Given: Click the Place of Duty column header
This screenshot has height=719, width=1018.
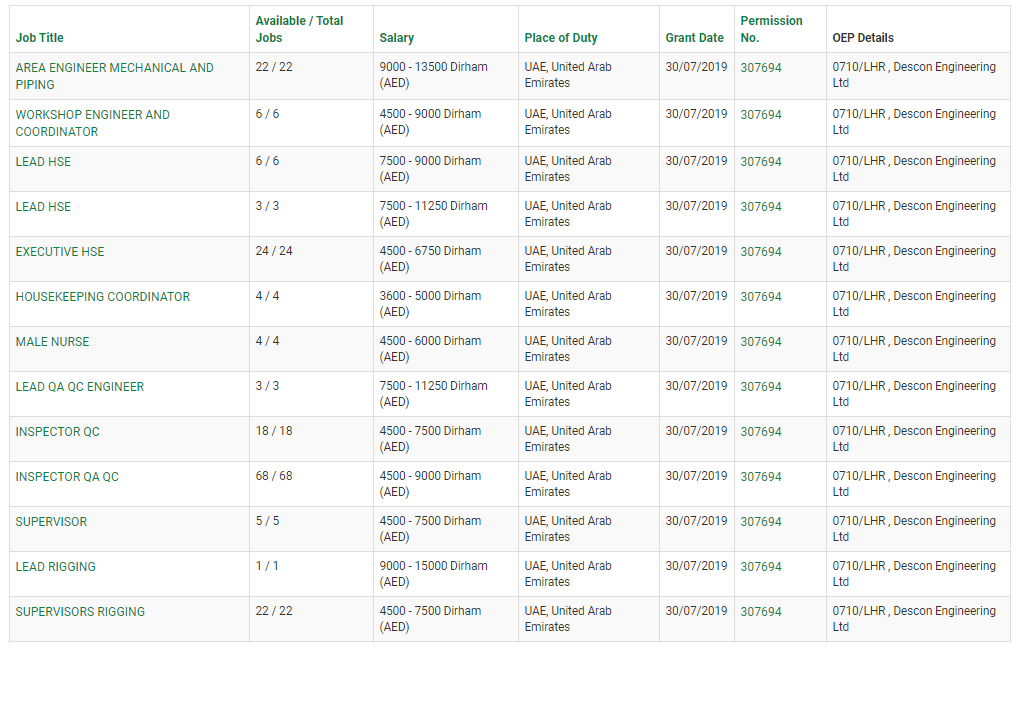Looking at the screenshot, I should (561, 38).
